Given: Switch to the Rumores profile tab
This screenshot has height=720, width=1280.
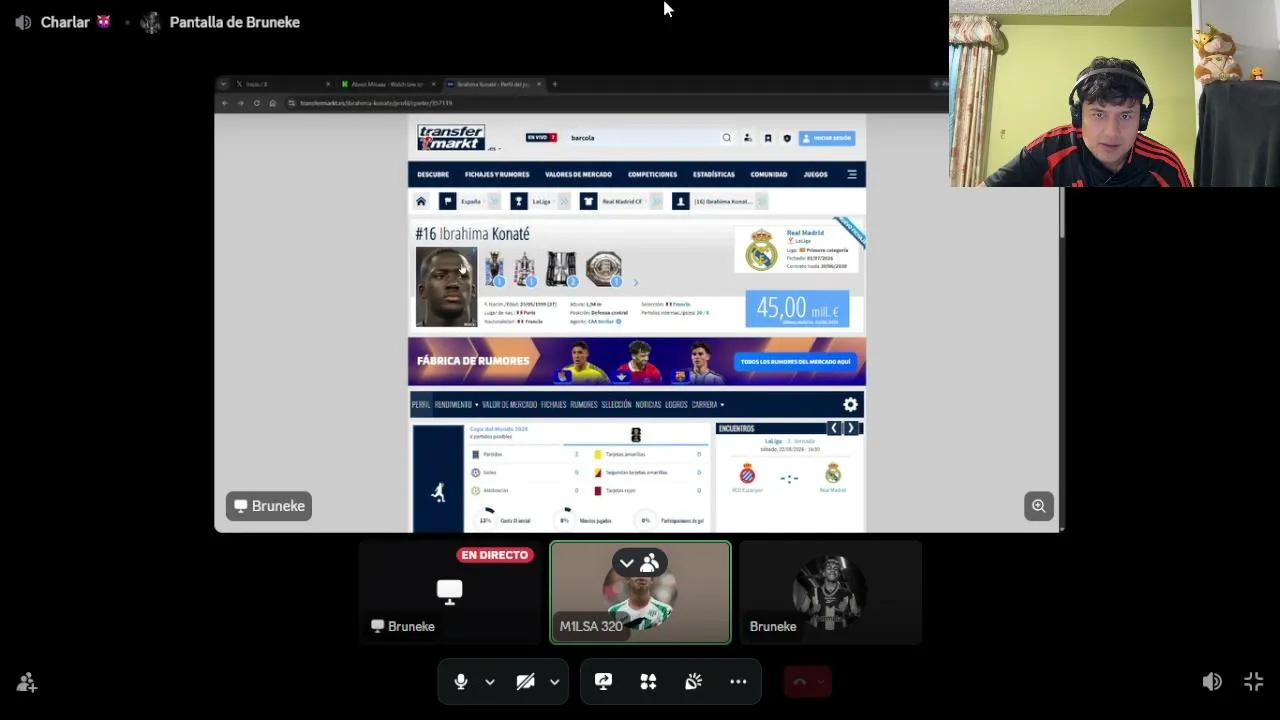Looking at the screenshot, I should pyautogui.click(x=584, y=405).
